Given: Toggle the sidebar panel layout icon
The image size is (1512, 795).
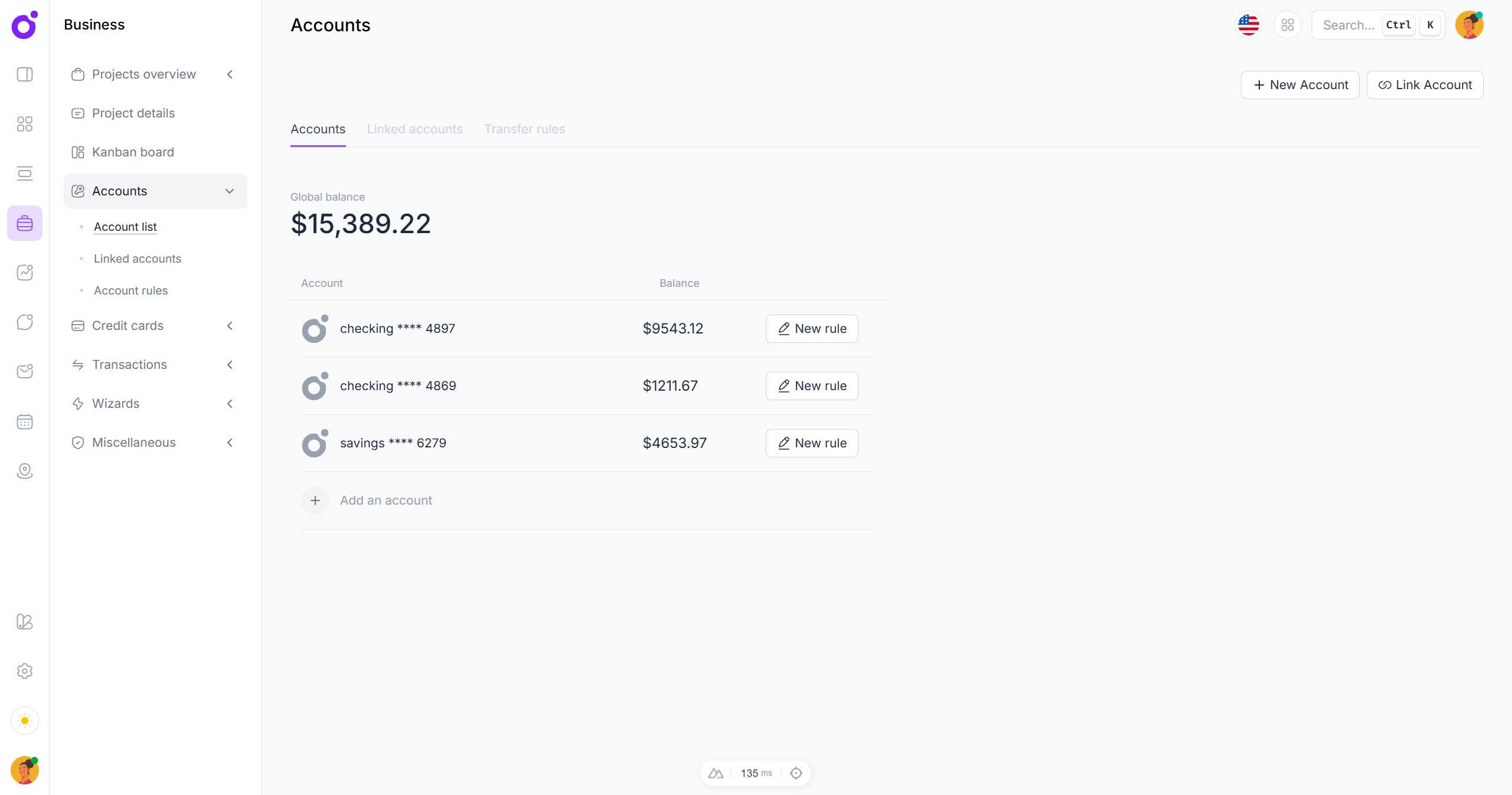Looking at the screenshot, I should tap(25, 74).
